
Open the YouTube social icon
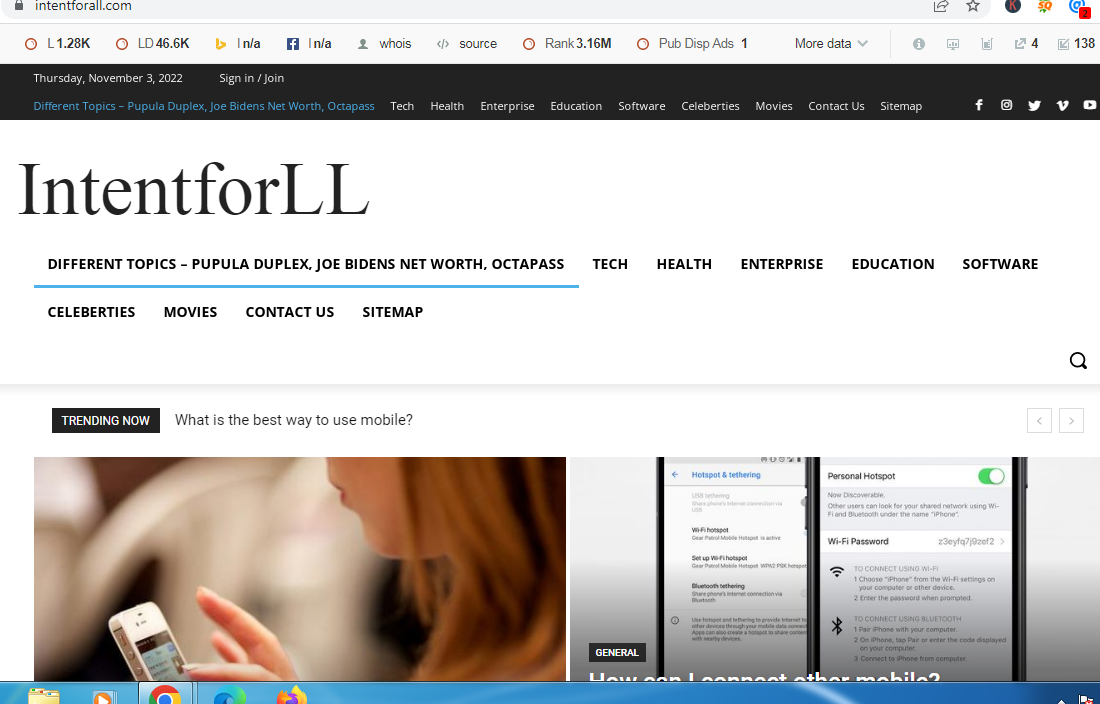point(1089,105)
